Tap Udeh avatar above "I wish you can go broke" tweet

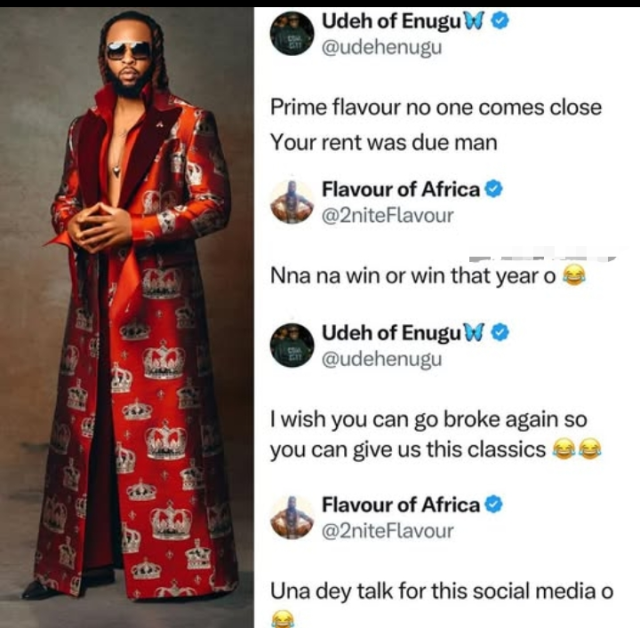pos(291,345)
